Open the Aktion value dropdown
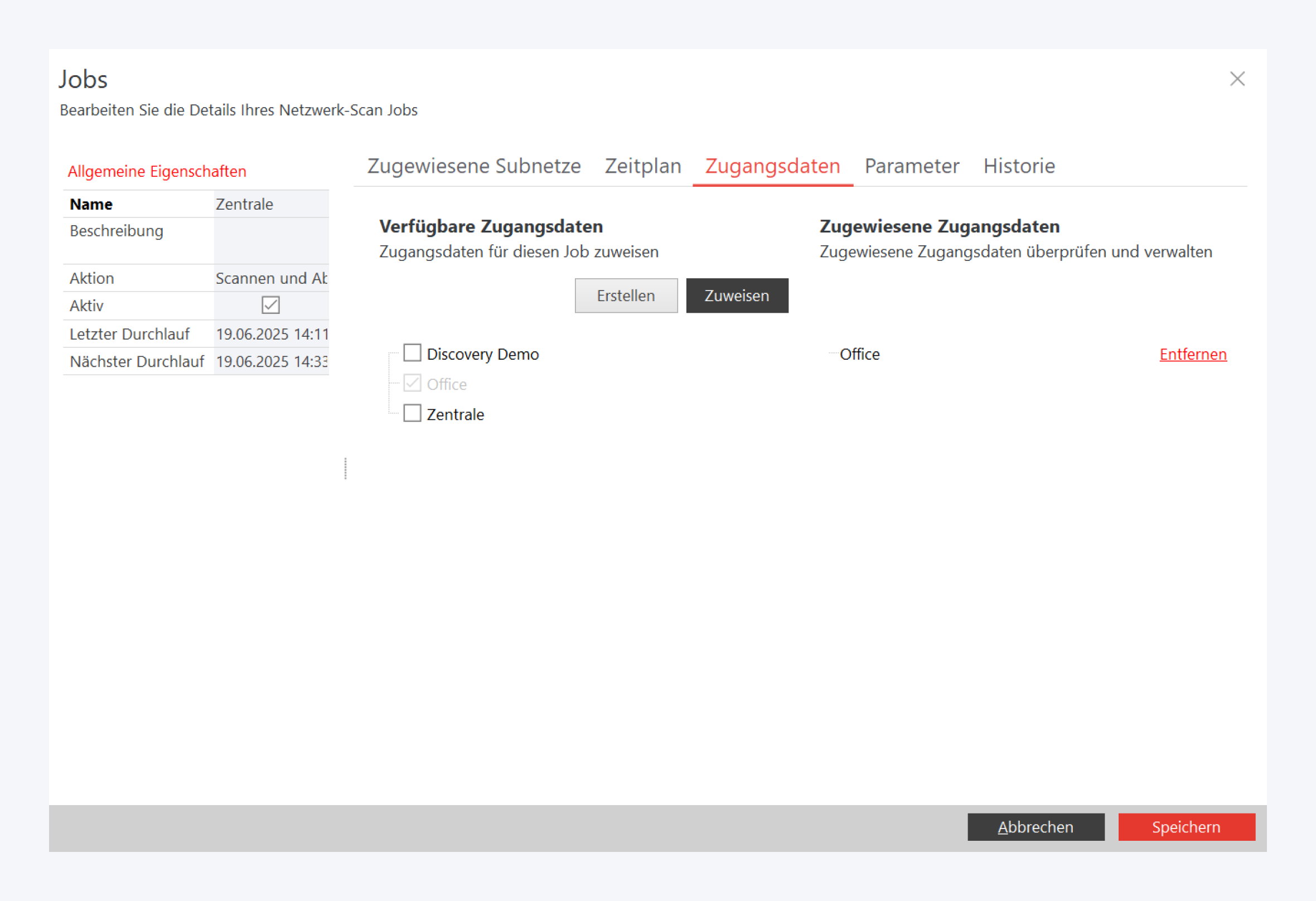 (270, 279)
